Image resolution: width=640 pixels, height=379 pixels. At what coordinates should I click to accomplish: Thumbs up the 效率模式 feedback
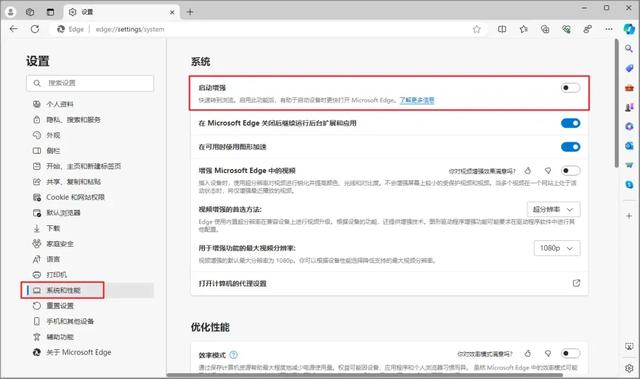click(528, 353)
